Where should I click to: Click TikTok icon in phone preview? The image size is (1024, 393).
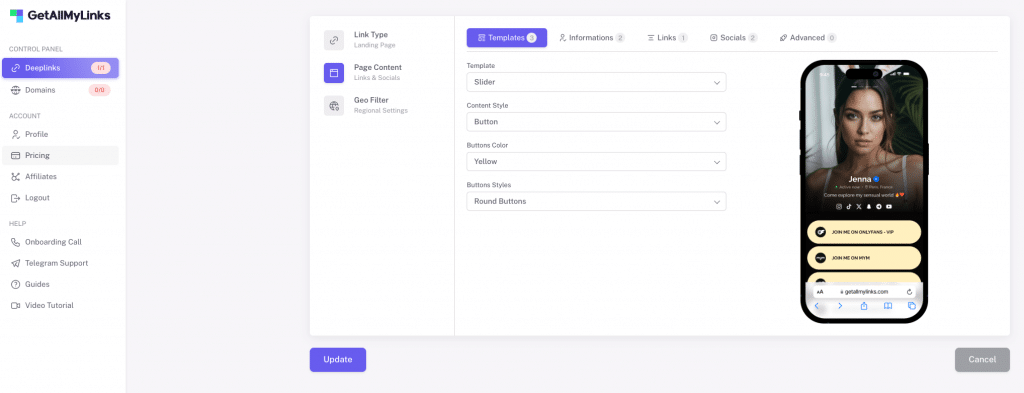849,206
